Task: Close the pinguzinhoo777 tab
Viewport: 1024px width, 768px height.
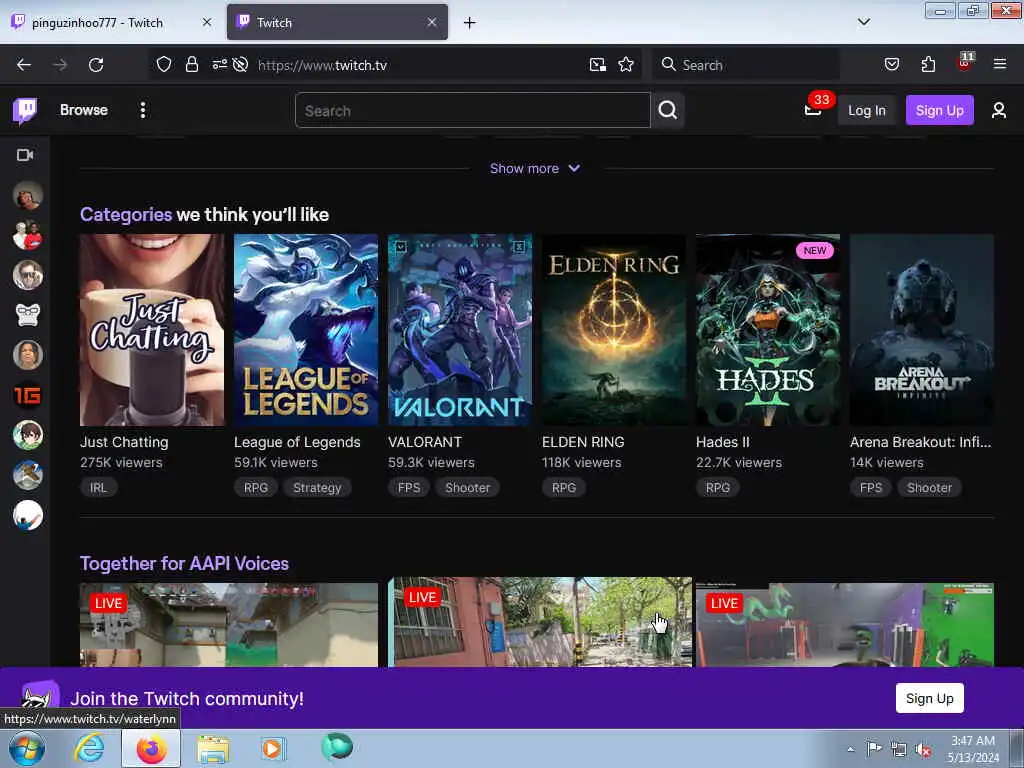Action: pyautogui.click(x=207, y=23)
